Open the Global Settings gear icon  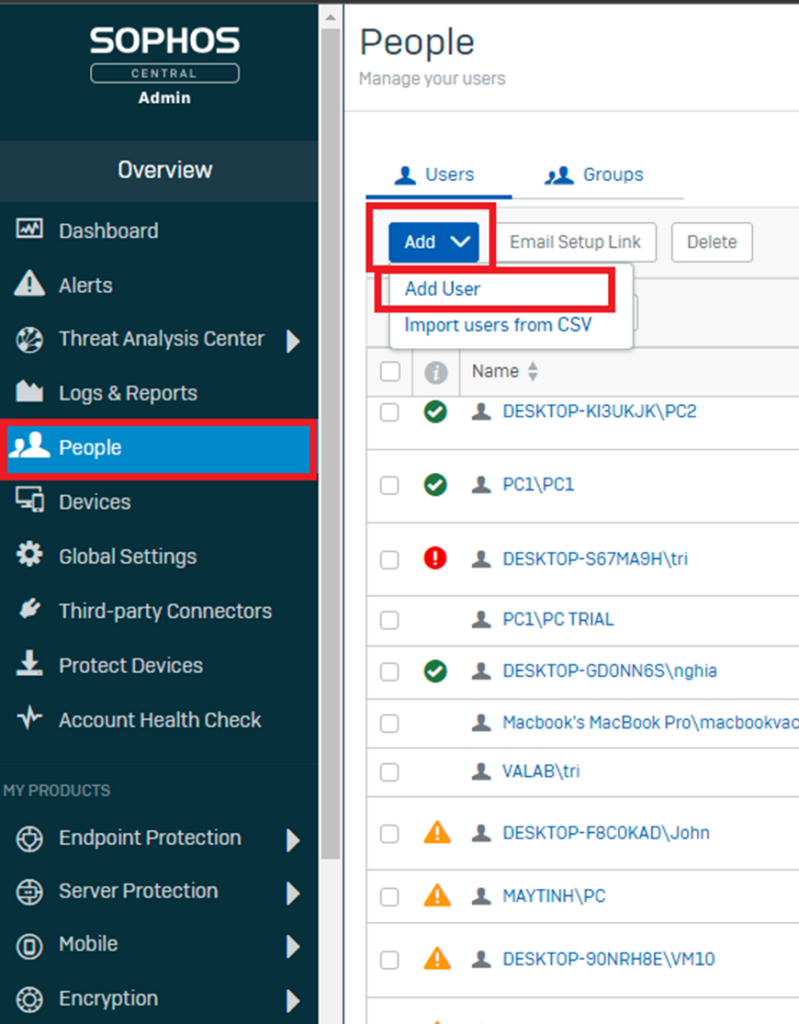tap(29, 555)
